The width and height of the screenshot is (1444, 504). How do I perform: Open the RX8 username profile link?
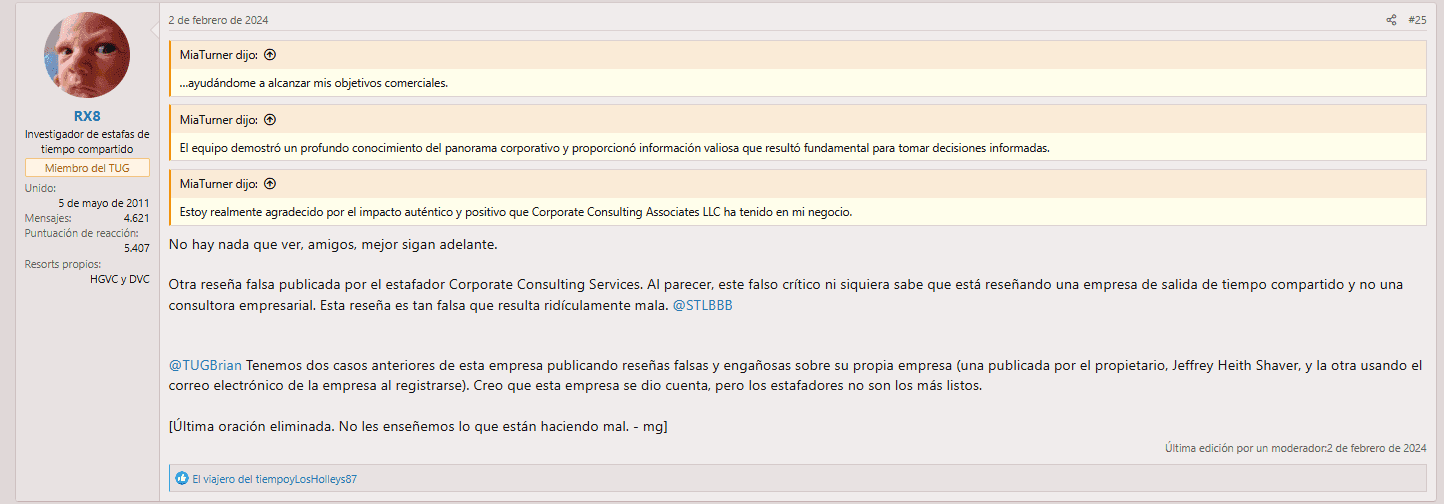[x=87, y=116]
